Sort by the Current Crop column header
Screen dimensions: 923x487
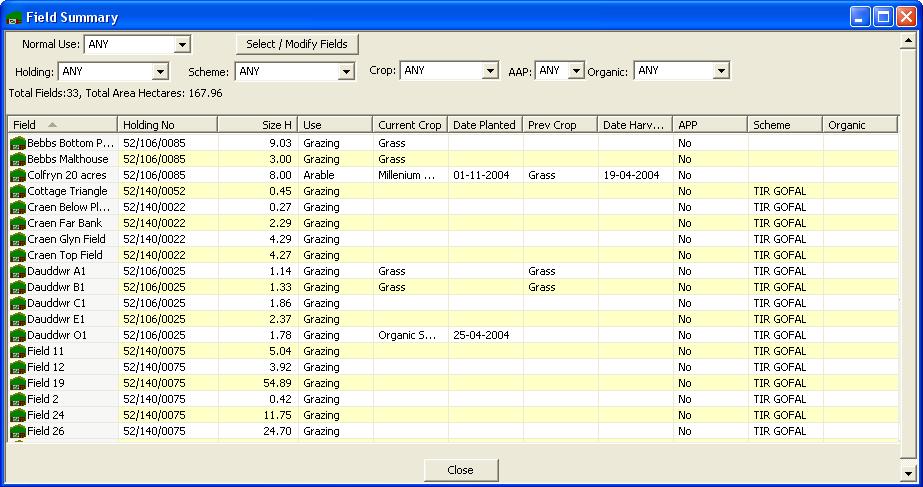tap(410, 125)
